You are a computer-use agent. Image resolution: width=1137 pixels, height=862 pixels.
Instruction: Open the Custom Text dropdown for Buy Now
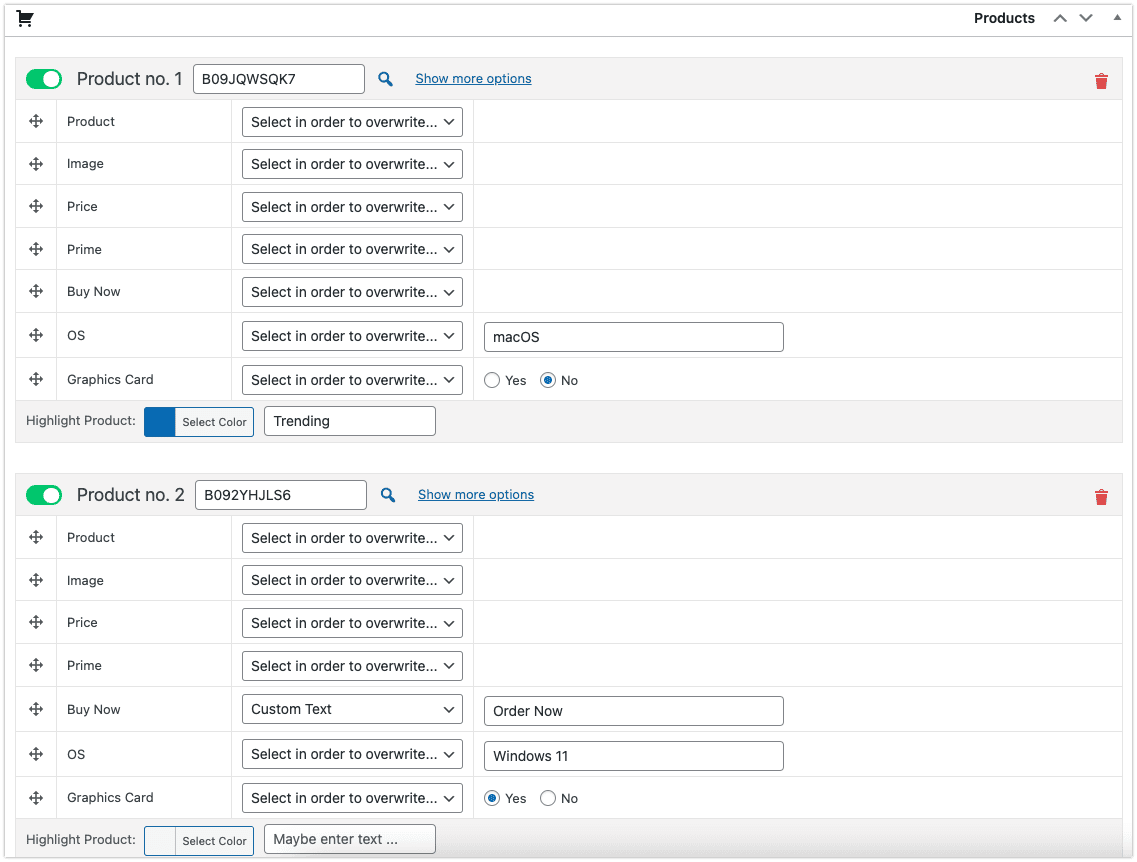coord(352,709)
